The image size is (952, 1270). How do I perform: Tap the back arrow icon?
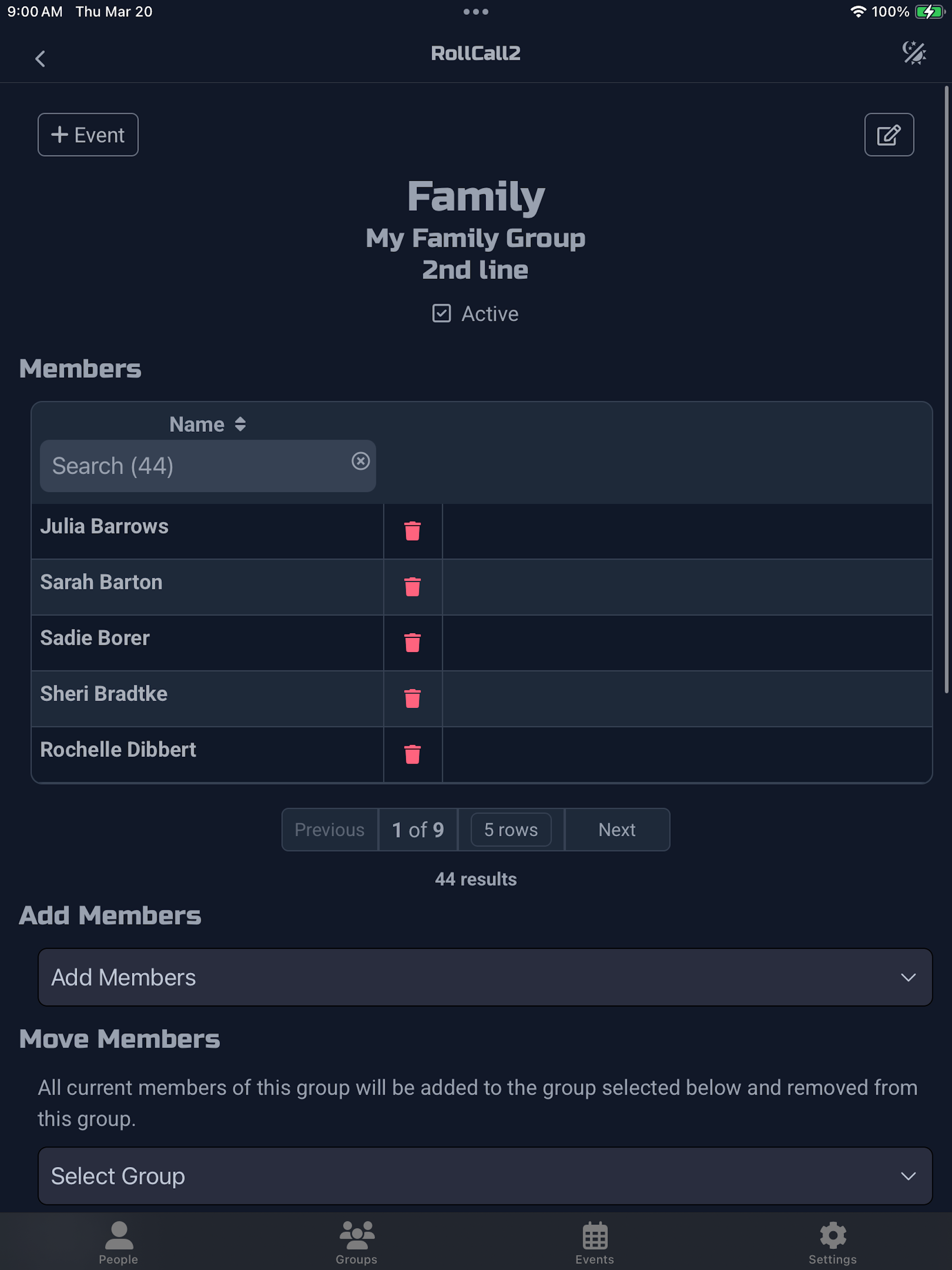coord(40,59)
